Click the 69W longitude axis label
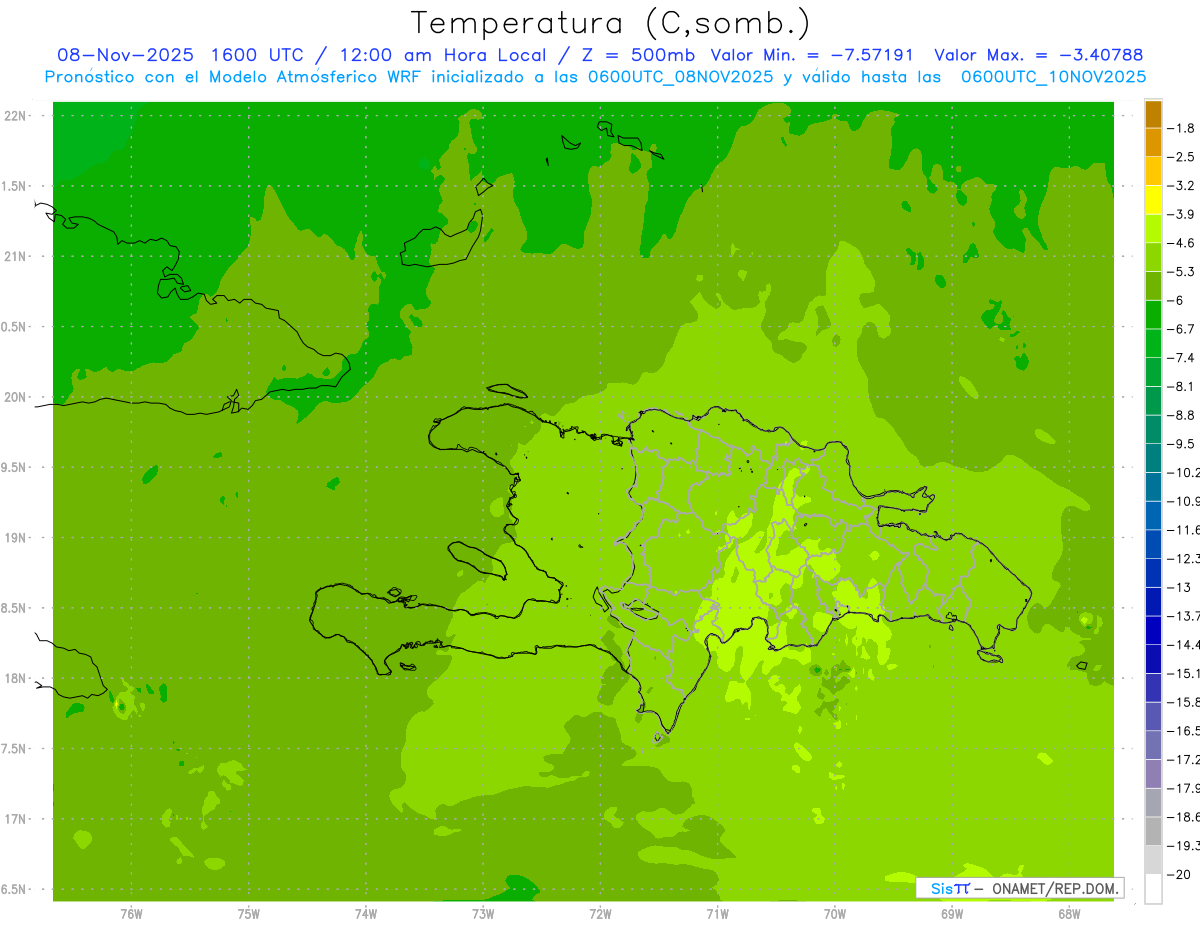Screen dimensions: 1200x927 [x=952, y=914]
